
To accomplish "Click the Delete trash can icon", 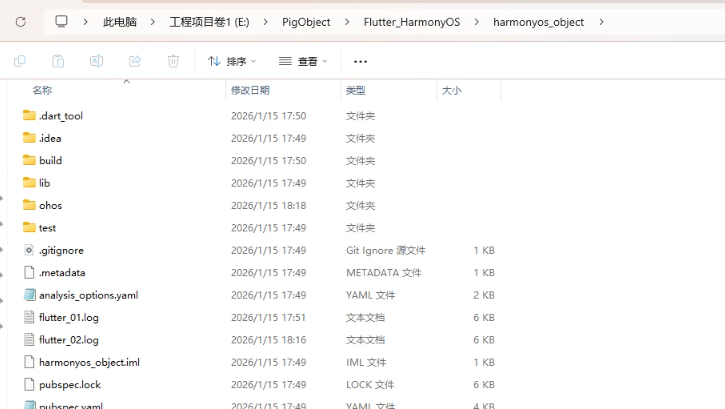I will (x=173, y=61).
